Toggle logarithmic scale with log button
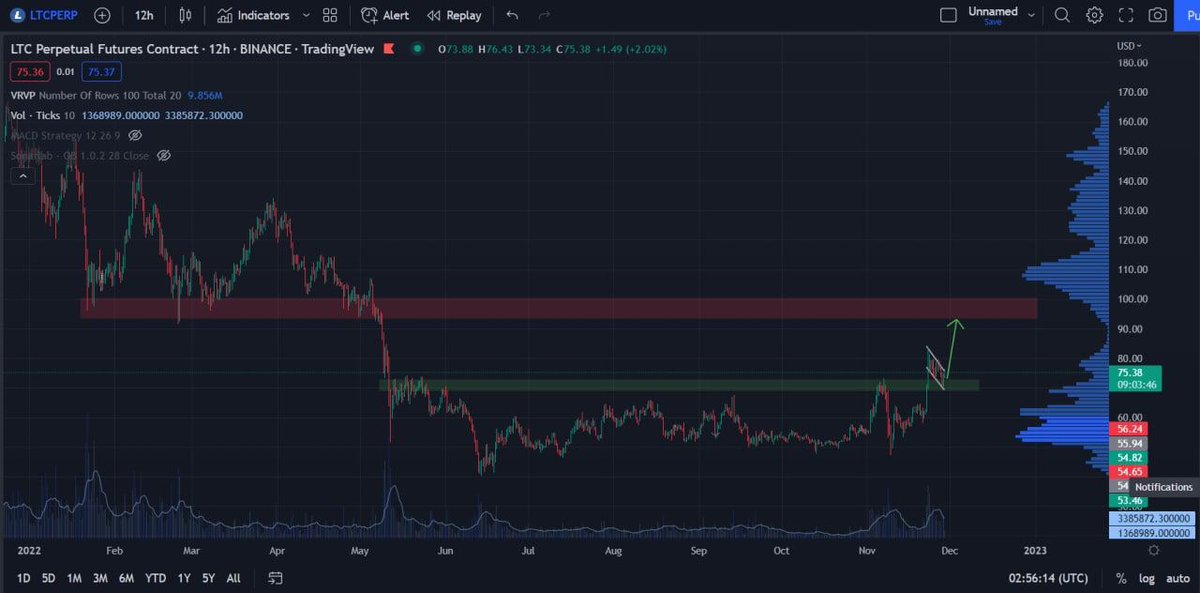This screenshot has height=593, width=1200. click(1147, 578)
